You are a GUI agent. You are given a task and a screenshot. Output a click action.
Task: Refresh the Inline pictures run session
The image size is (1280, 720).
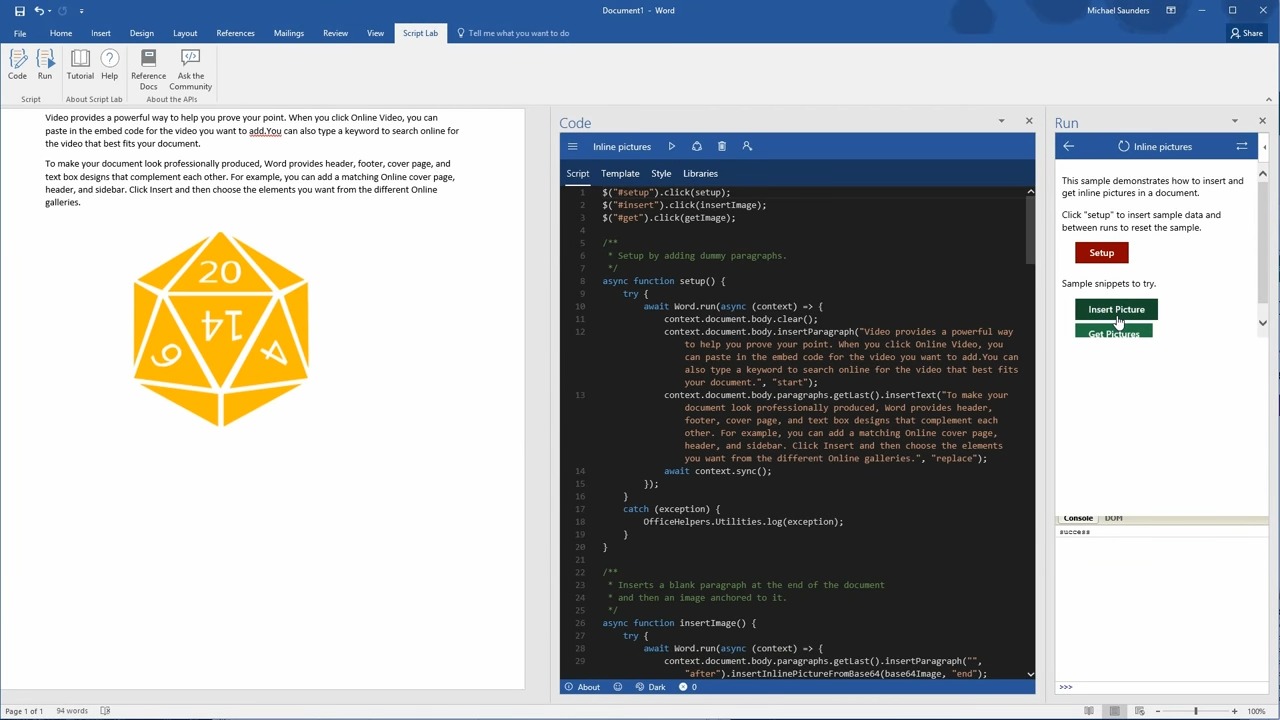(1123, 146)
